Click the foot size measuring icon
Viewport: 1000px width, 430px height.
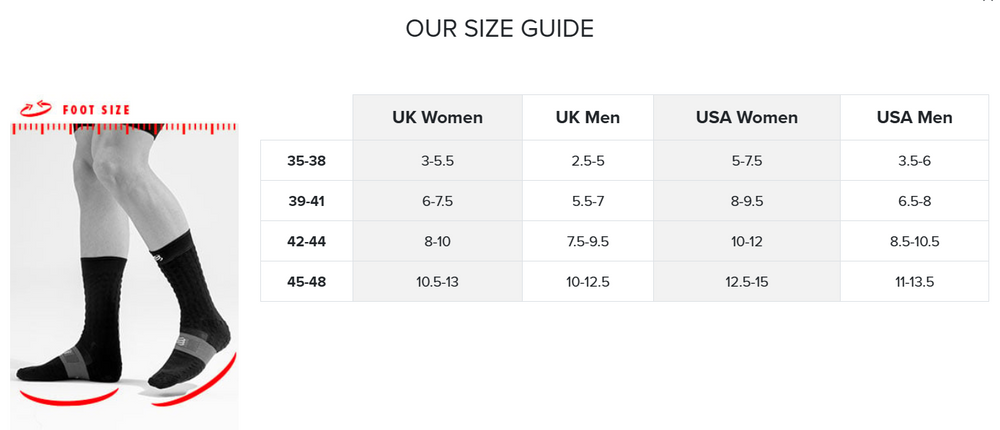[36, 109]
